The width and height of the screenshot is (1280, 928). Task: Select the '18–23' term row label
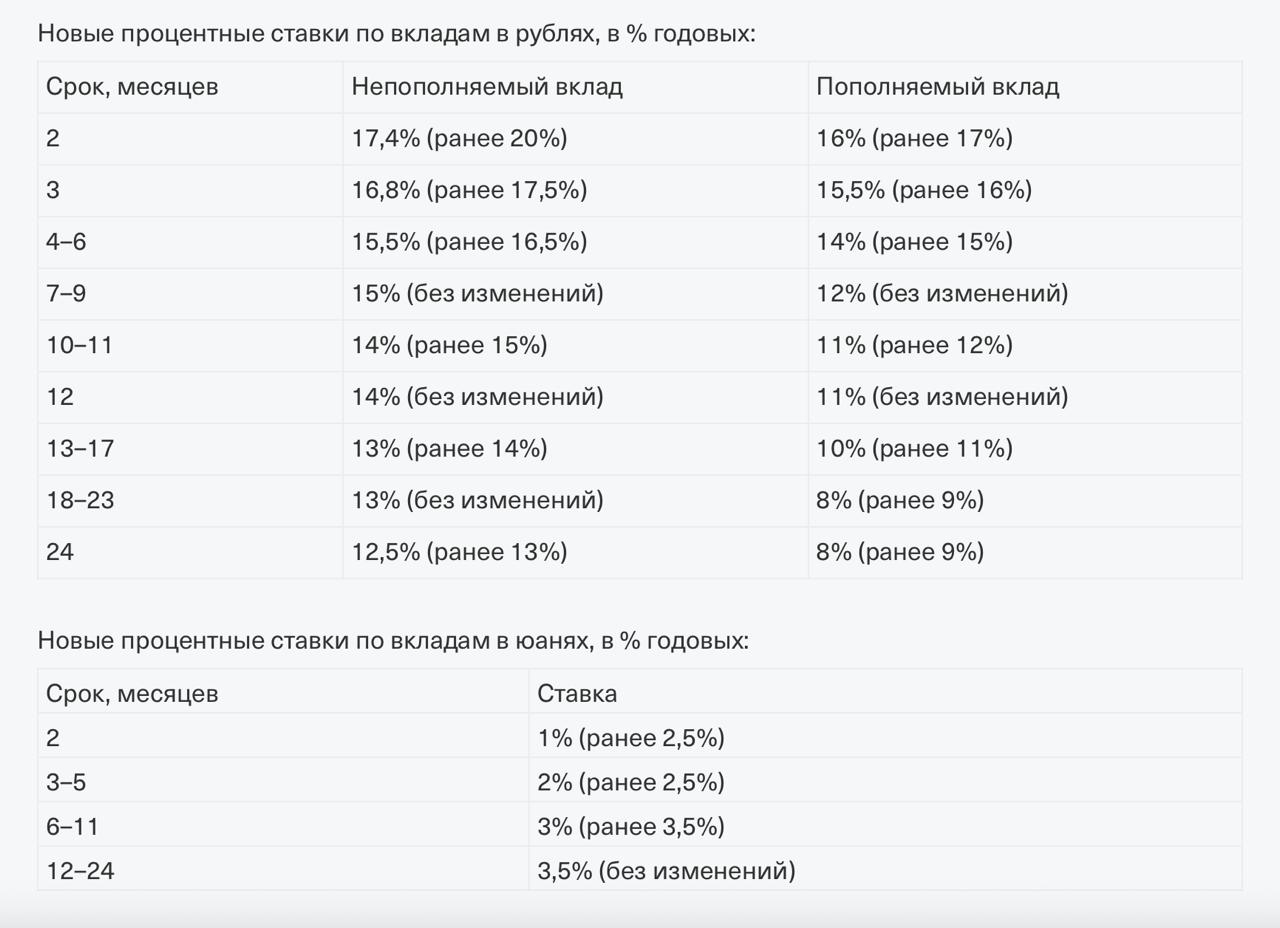click(x=80, y=500)
